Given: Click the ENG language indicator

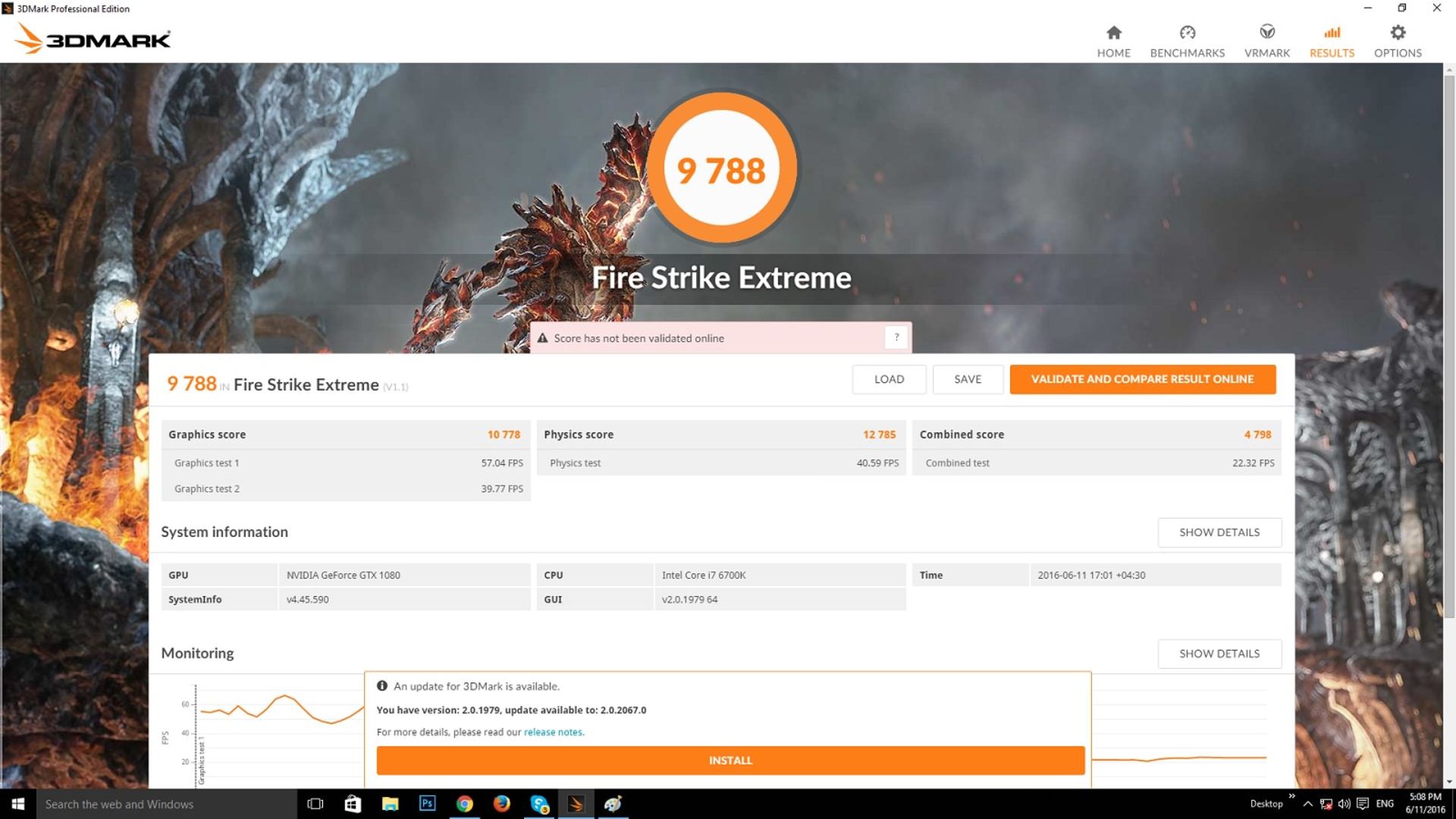Looking at the screenshot, I should coord(1385,804).
